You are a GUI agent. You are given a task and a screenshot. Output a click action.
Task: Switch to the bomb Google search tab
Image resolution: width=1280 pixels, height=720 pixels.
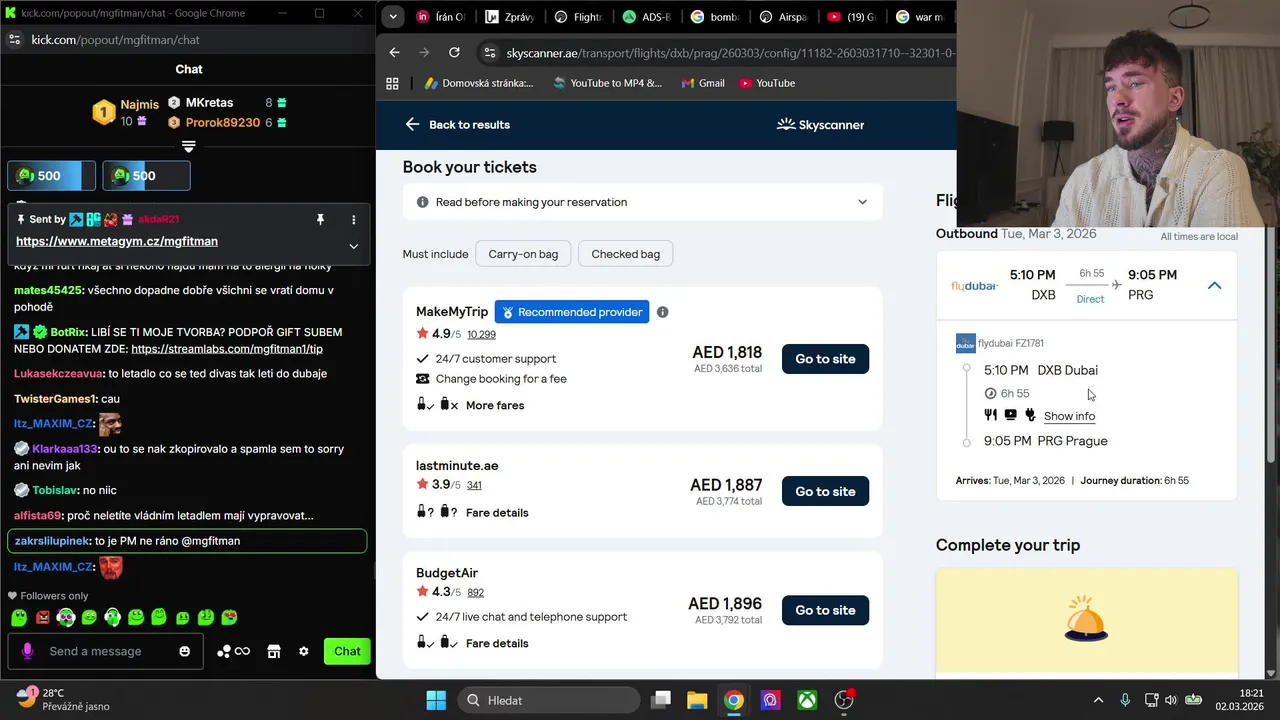click(x=715, y=17)
